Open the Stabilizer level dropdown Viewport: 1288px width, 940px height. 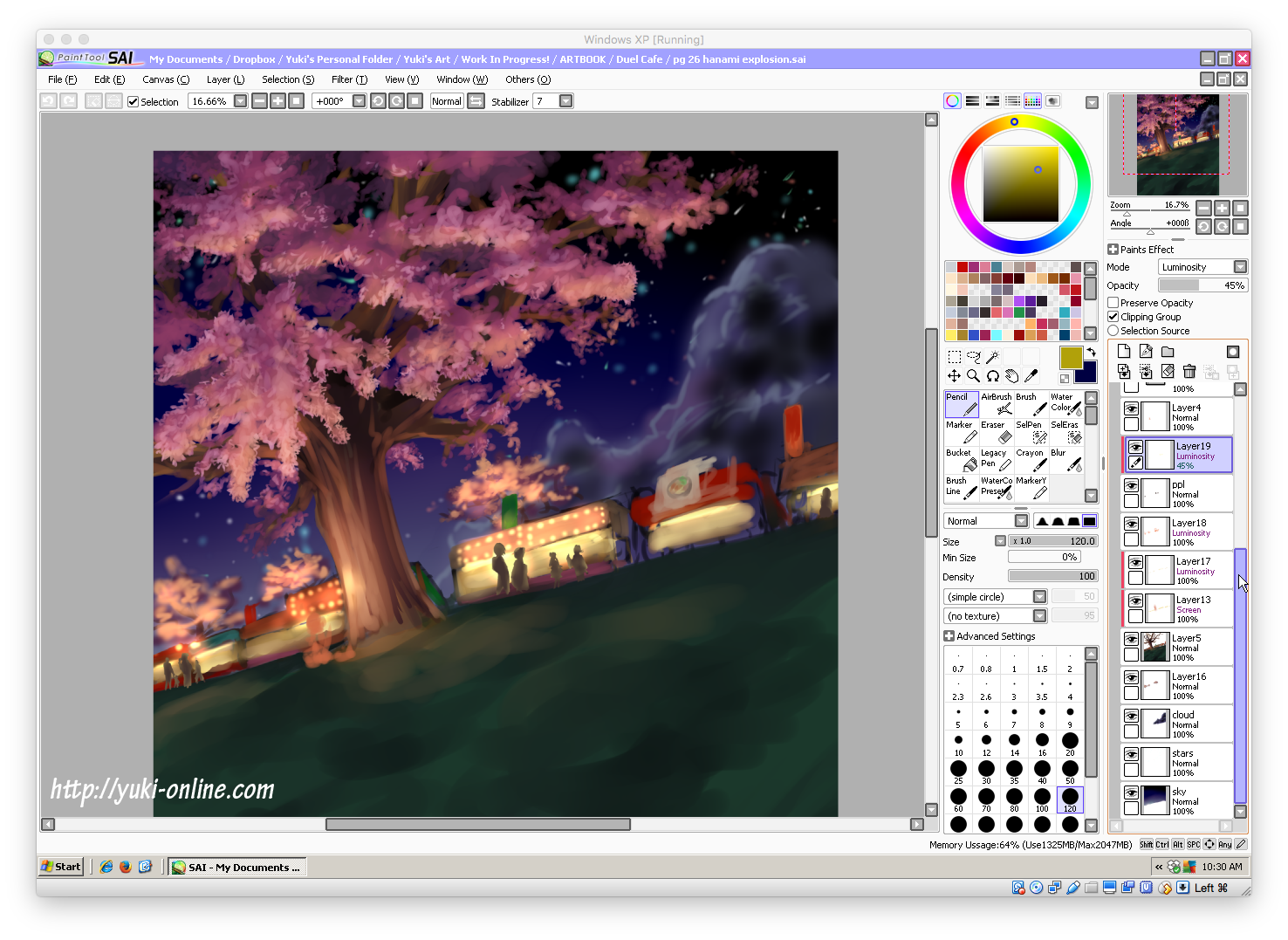[x=566, y=101]
